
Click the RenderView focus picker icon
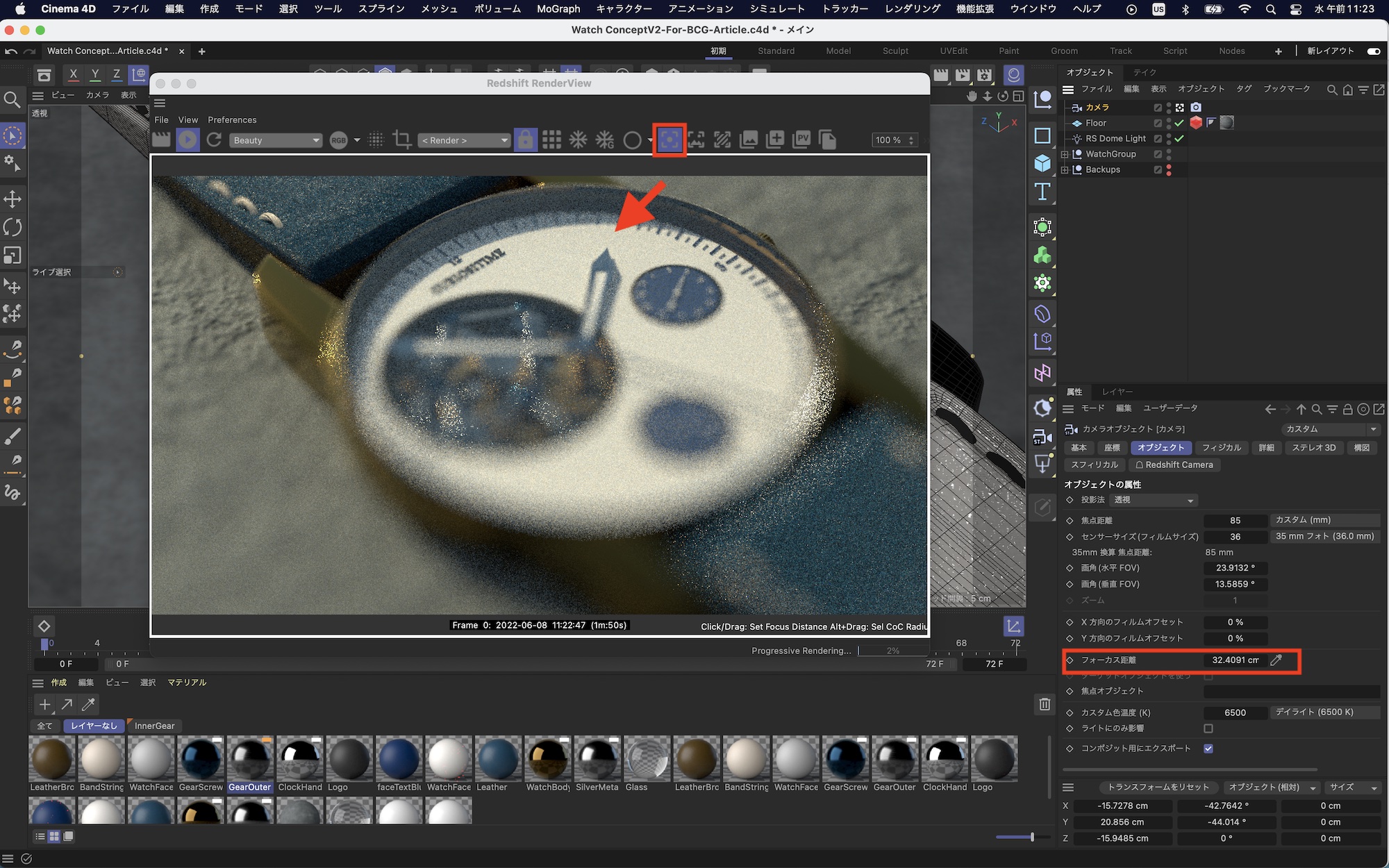669,140
